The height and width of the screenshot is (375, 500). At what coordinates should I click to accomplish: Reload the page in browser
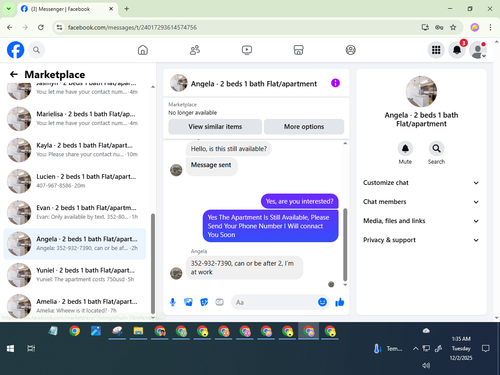point(41,27)
